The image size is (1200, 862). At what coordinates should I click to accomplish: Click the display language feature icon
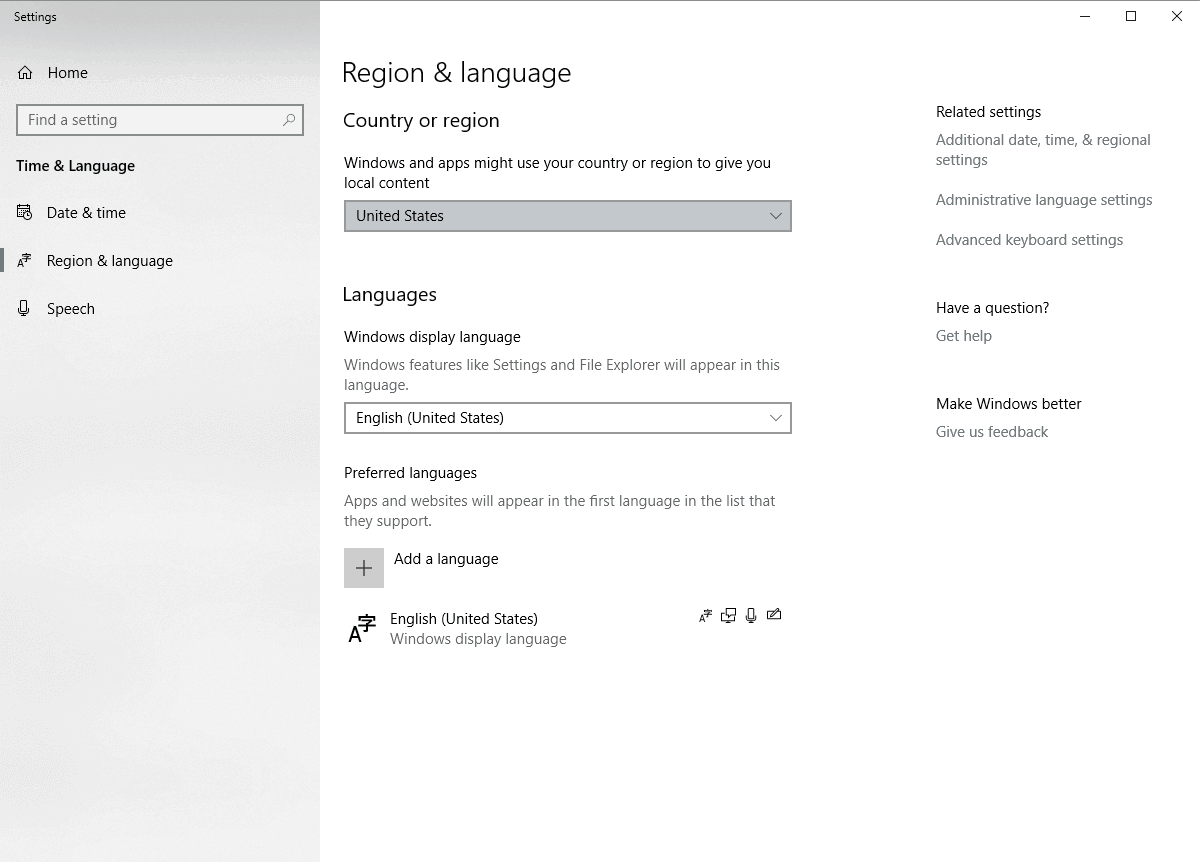(705, 616)
